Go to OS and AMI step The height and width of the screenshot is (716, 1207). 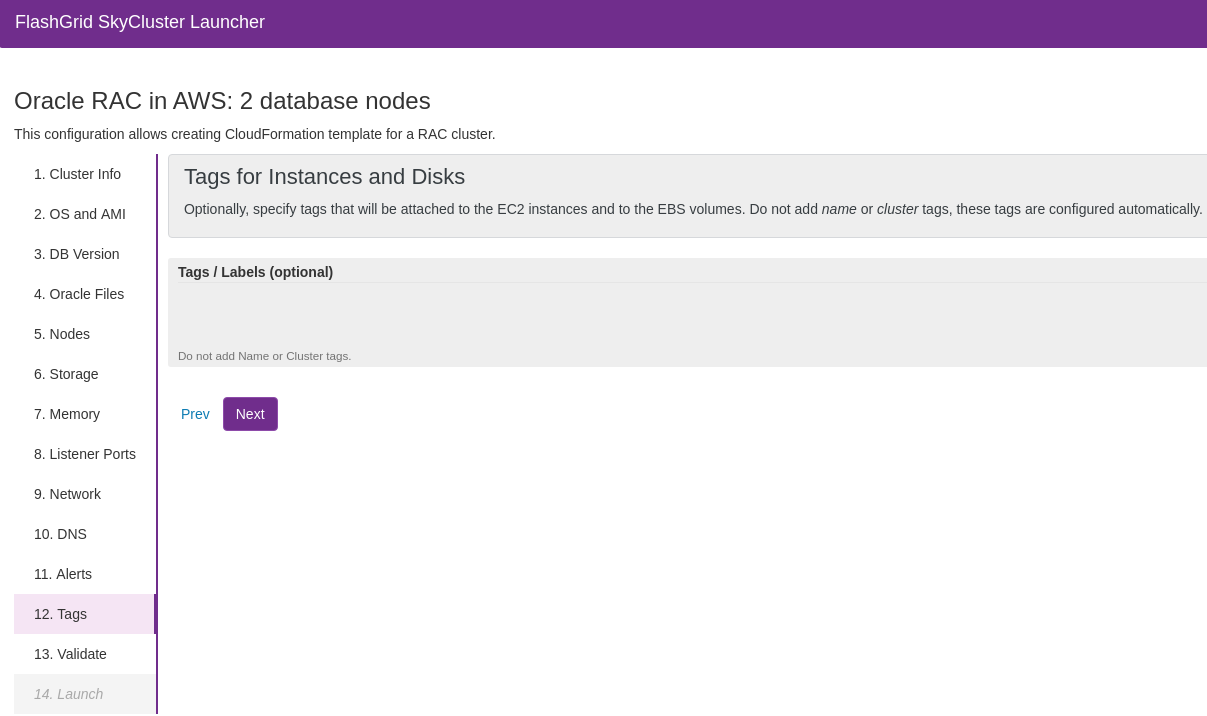click(80, 214)
